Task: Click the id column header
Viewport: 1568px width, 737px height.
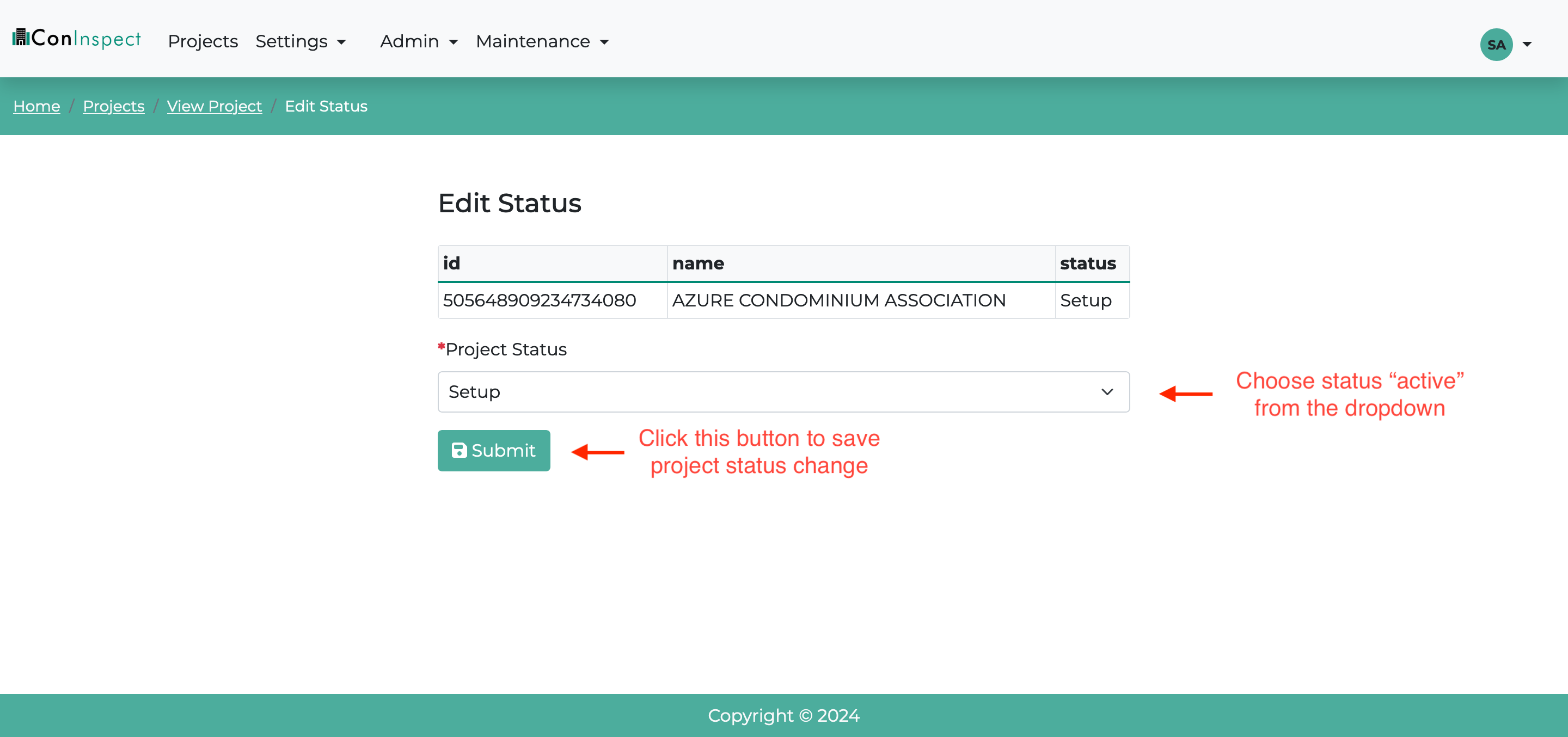Action: [x=552, y=263]
